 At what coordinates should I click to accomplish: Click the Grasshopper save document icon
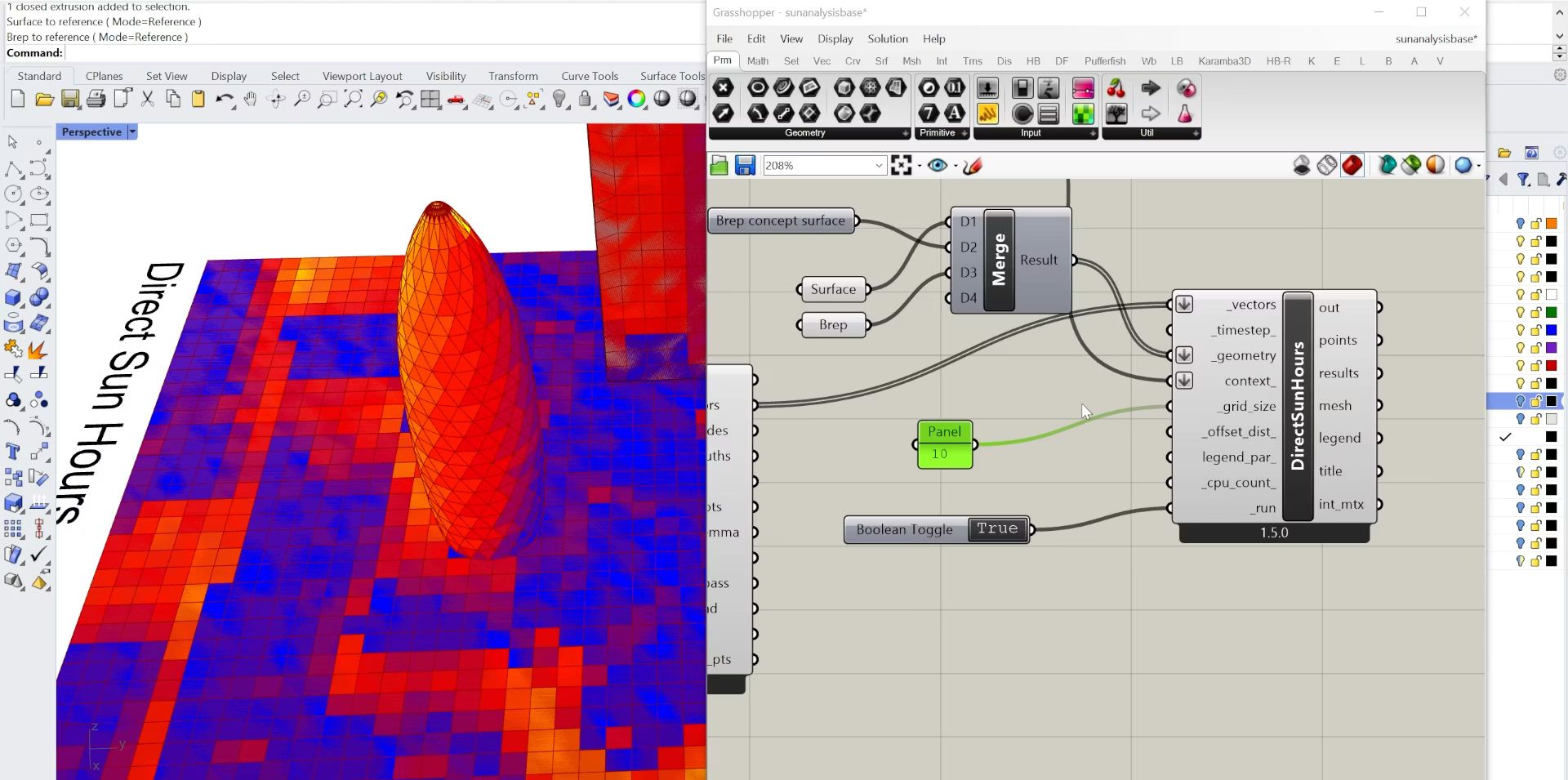[x=745, y=166]
